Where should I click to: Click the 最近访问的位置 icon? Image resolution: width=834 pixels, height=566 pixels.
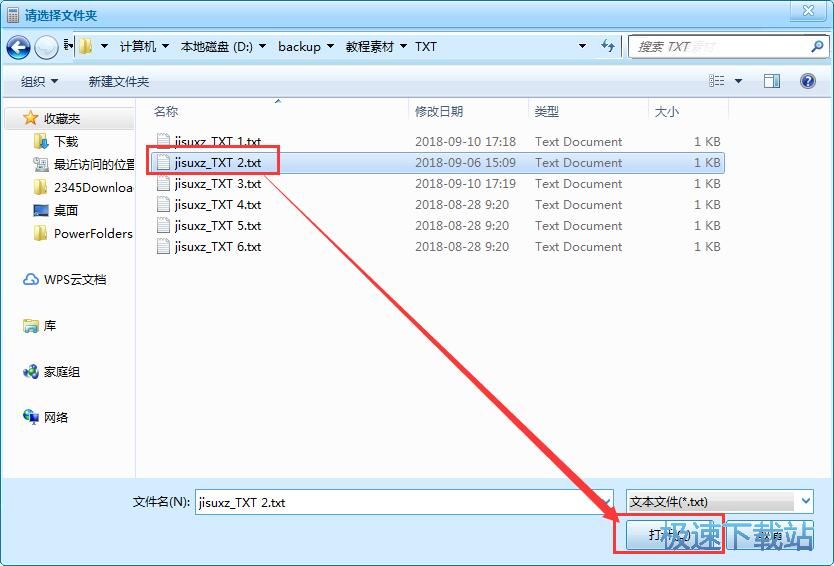[41, 164]
